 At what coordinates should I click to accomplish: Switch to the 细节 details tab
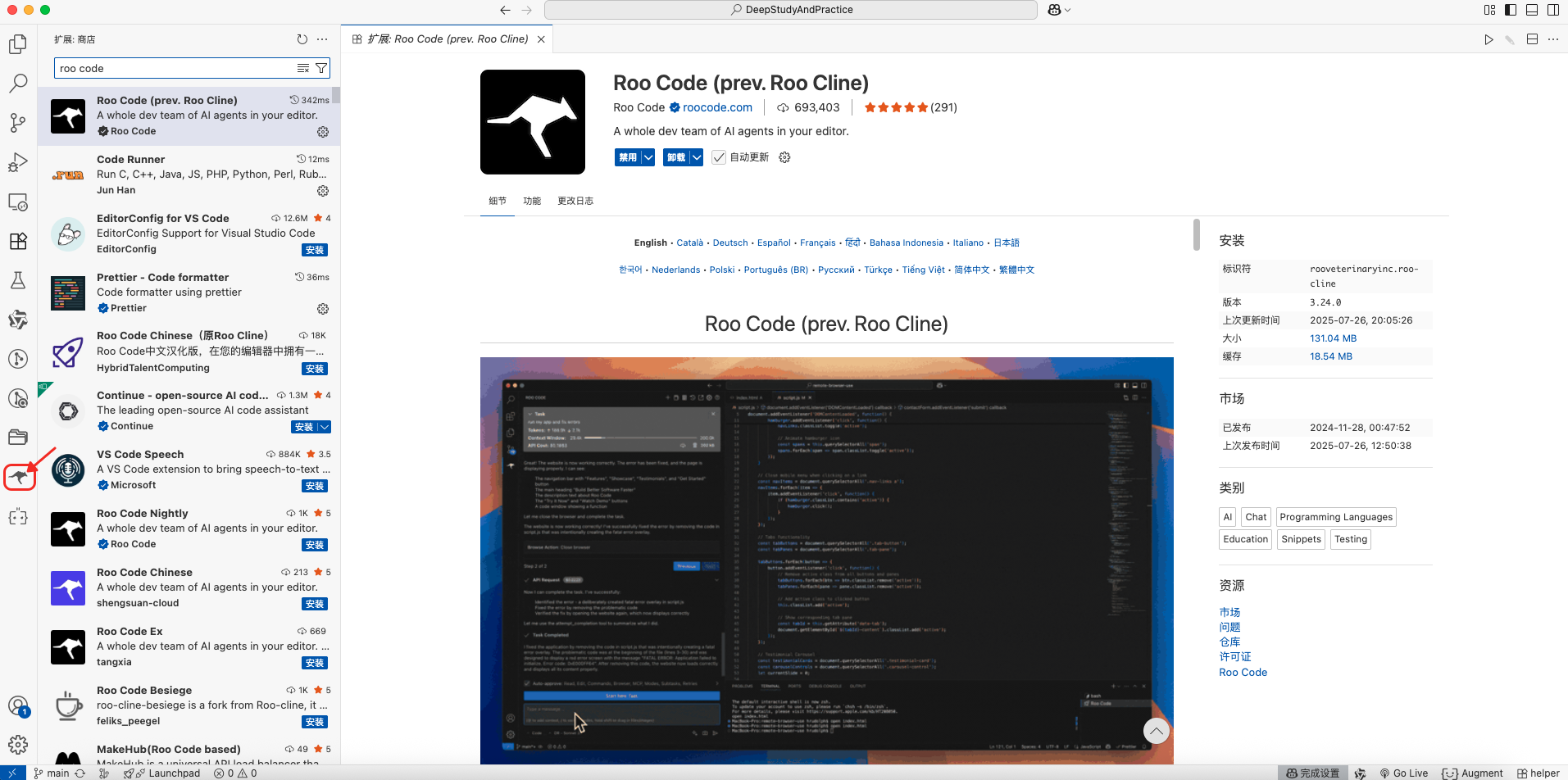point(498,201)
